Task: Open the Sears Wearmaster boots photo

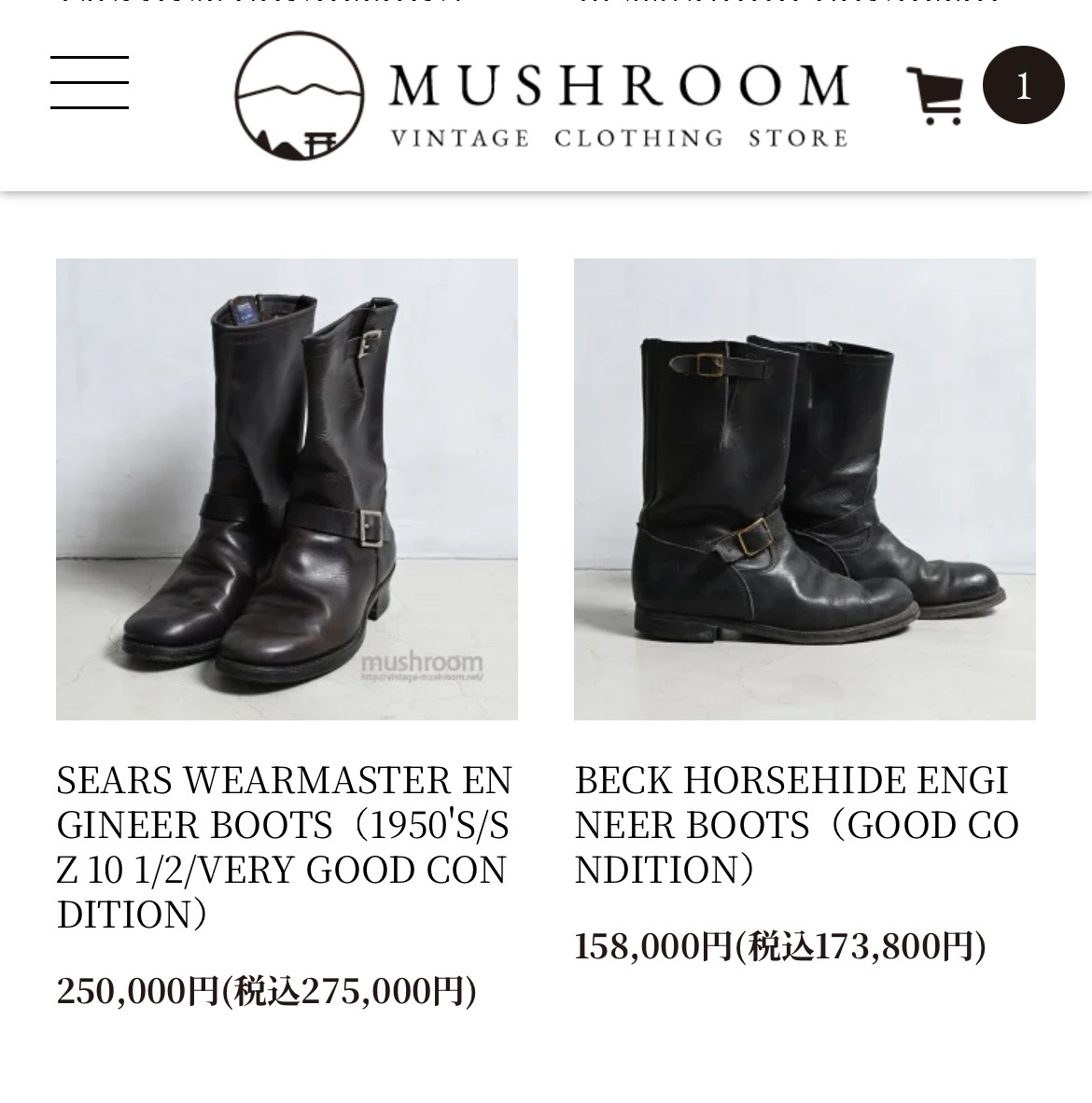Action: click(287, 489)
